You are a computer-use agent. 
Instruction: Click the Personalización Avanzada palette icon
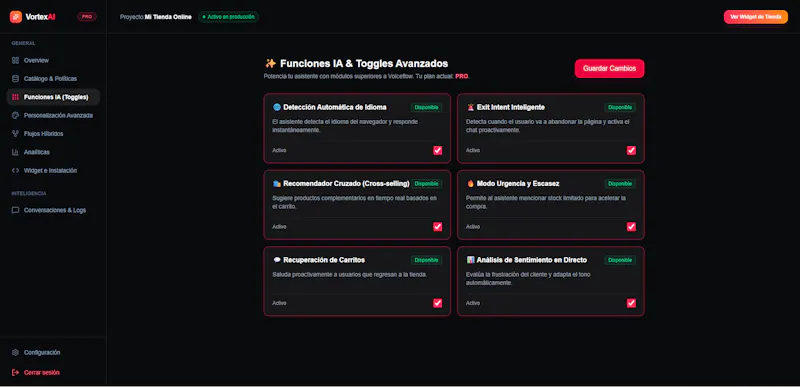(x=15, y=115)
